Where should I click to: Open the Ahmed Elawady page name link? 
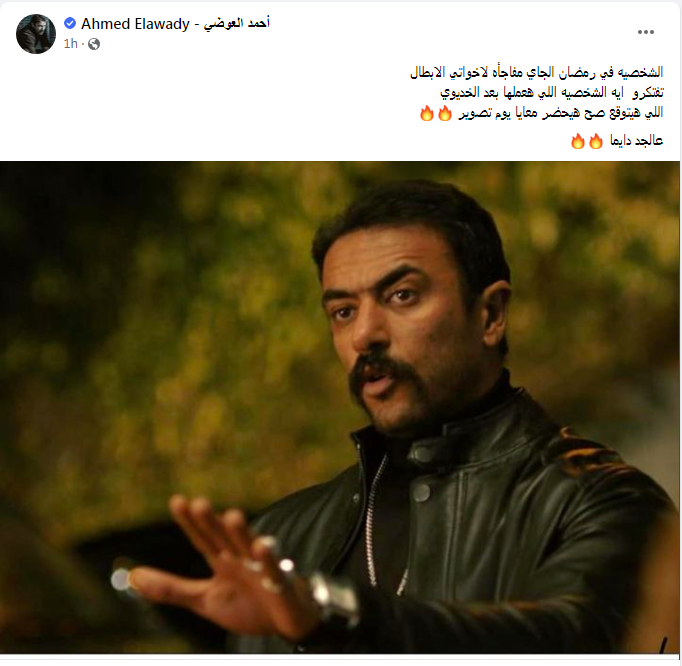pyautogui.click(x=135, y=23)
